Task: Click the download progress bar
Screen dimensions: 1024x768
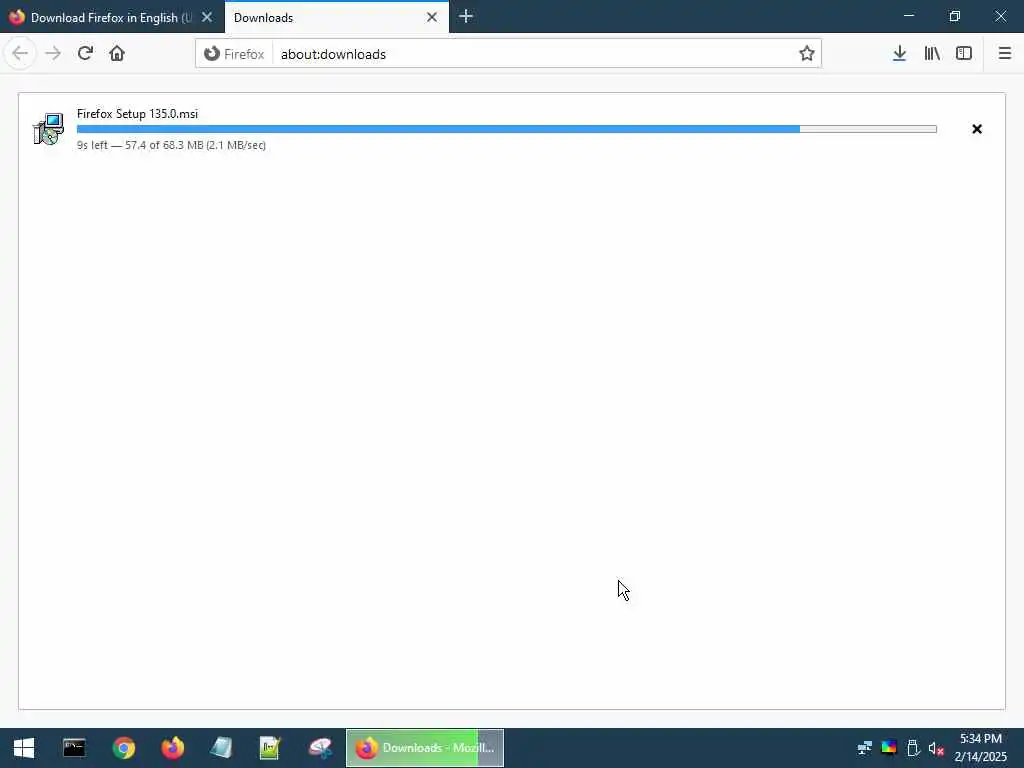Action: click(507, 129)
